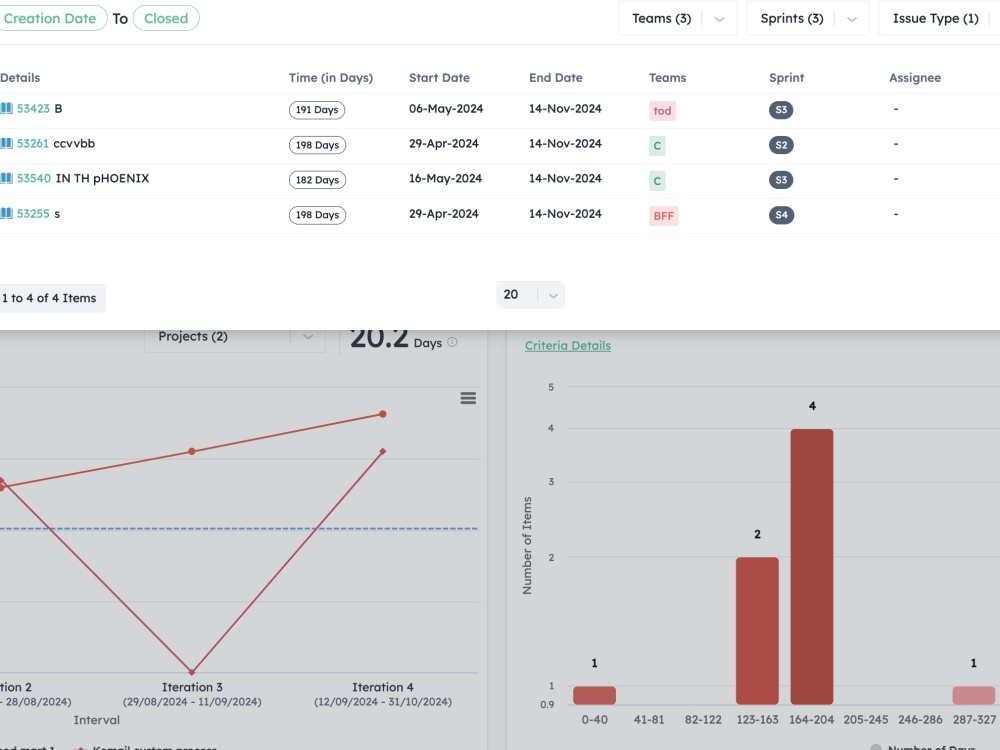Click the S3 sprint badge for 53540
The height and width of the screenshot is (750, 1000).
781,180
